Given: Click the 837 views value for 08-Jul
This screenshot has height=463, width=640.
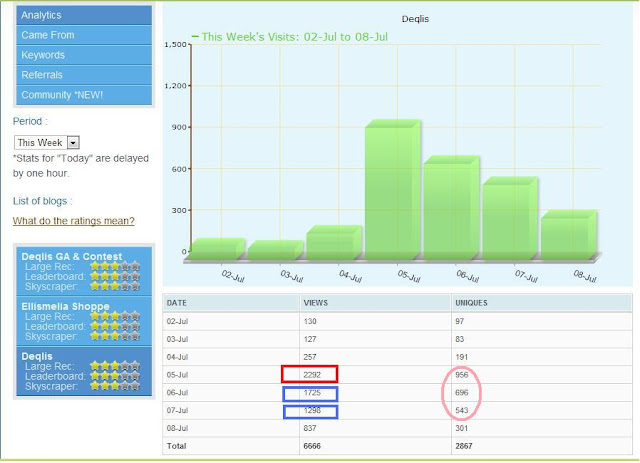Looking at the screenshot, I should tap(310, 428).
